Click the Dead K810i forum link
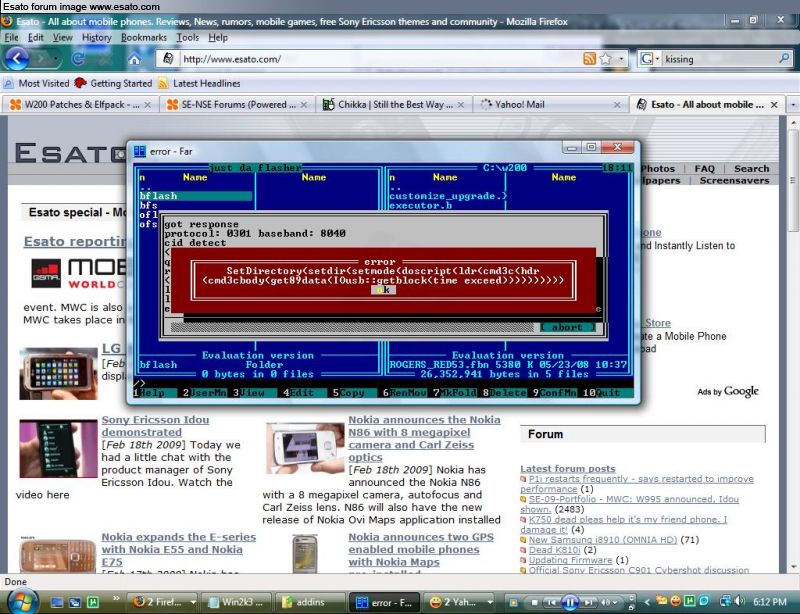 pyautogui.click(x=555, y=550)
